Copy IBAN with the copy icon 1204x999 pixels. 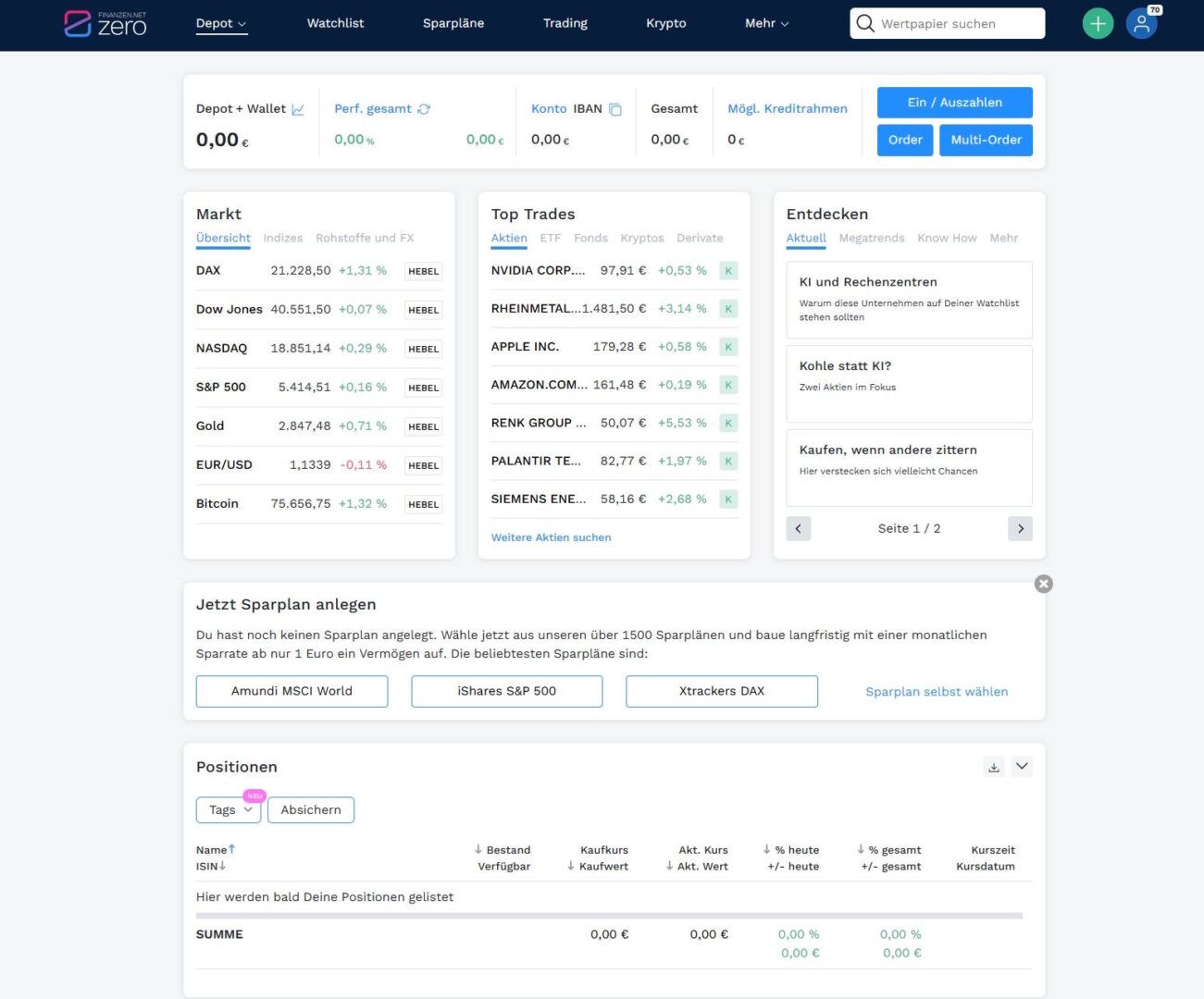pyautogui.click(x=615, y=109)
